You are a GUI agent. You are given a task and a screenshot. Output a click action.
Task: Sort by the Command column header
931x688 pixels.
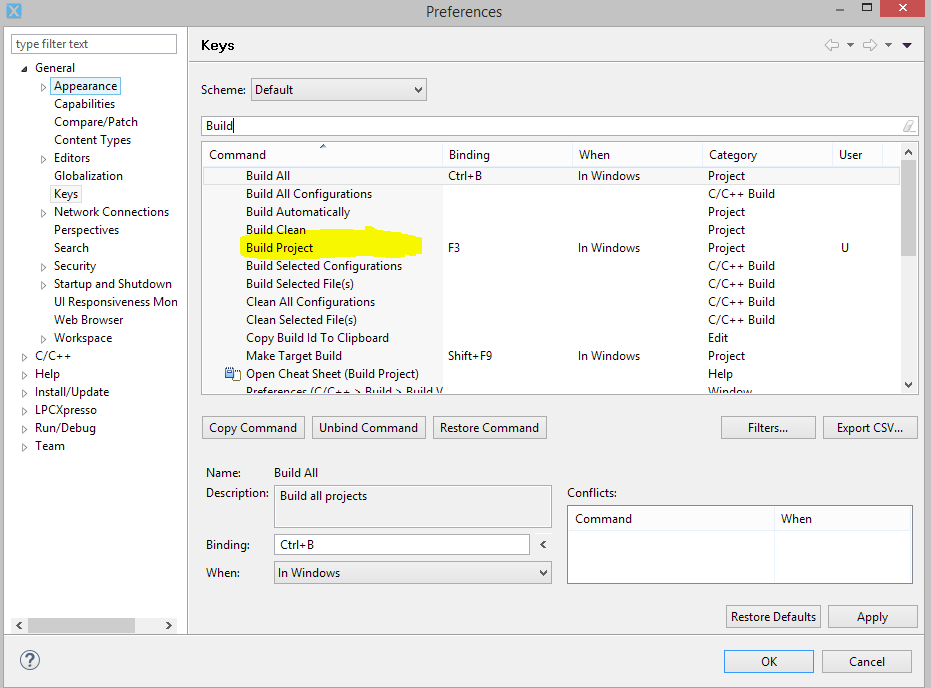click(322, 154)
